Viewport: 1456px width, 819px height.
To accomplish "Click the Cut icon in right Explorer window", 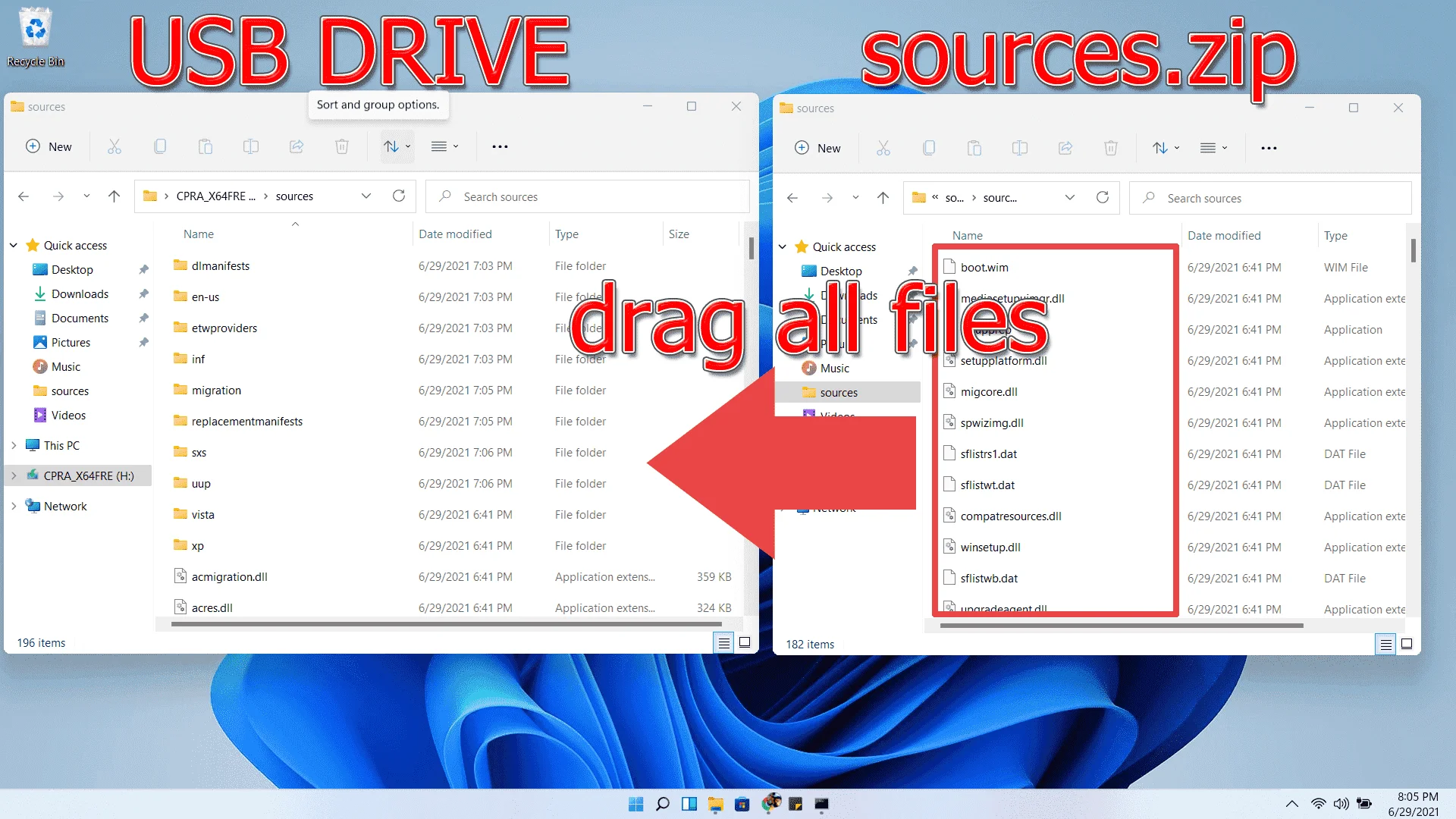I will click(x=883, y=148).
